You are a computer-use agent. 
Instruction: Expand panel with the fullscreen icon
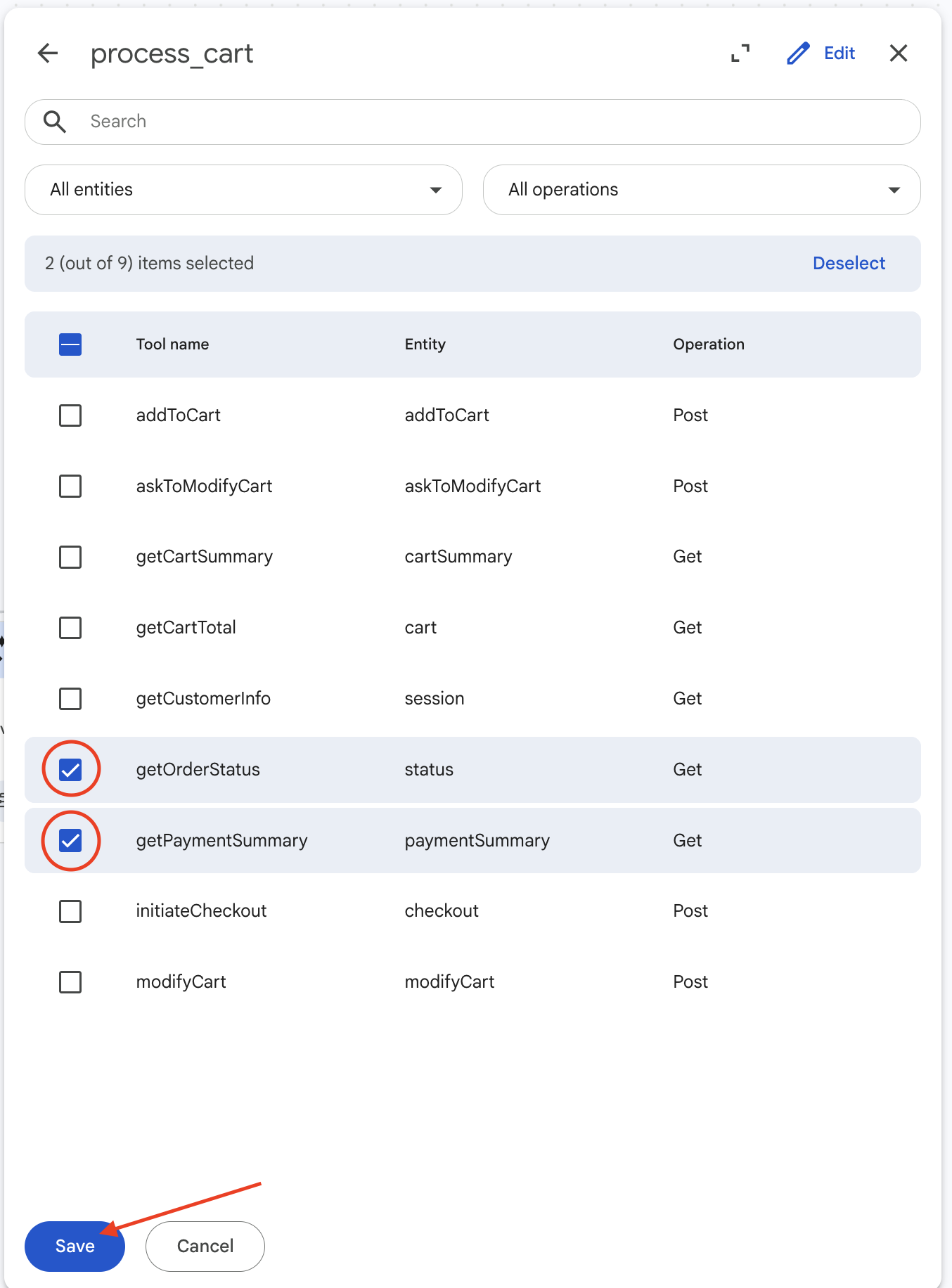click(740, 53)
